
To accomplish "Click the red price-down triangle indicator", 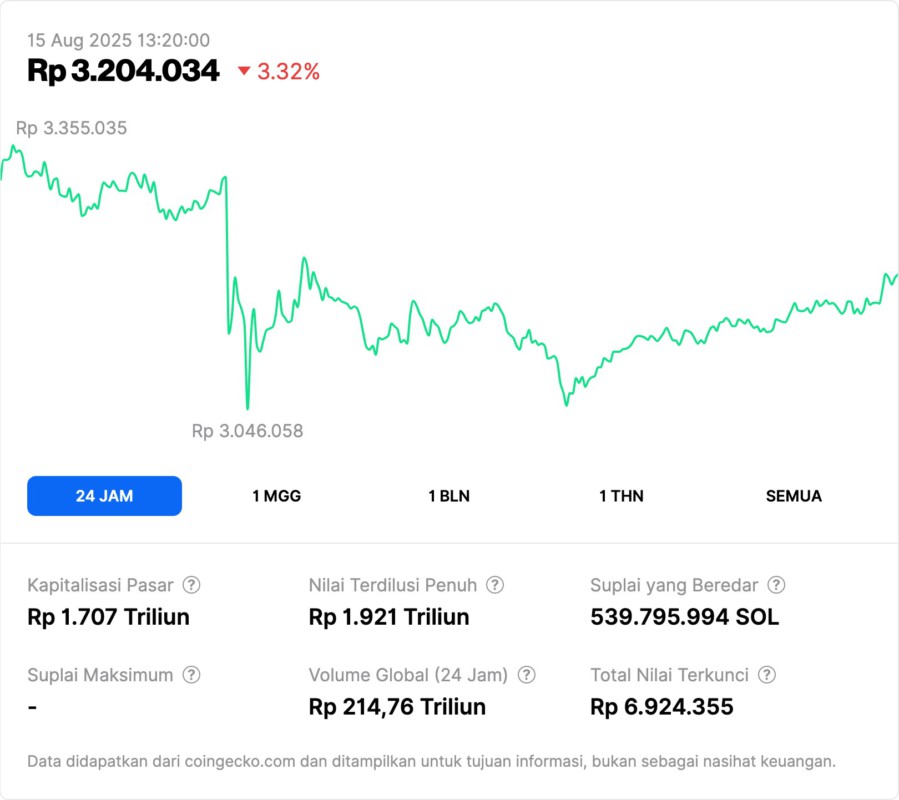I will coord(244,71).
